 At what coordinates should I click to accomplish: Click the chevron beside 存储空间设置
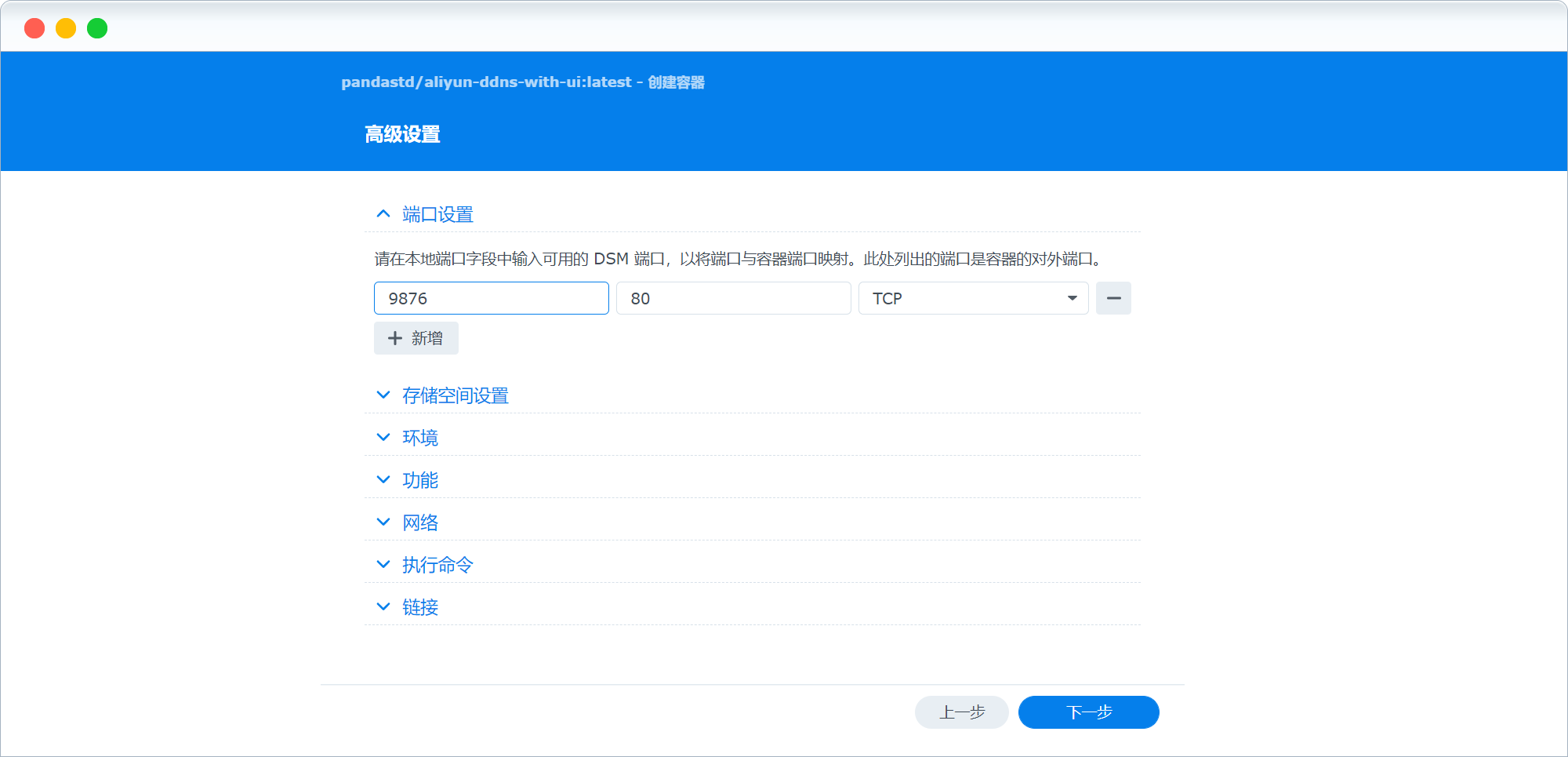pyautogui.click(x=383, y=395)
